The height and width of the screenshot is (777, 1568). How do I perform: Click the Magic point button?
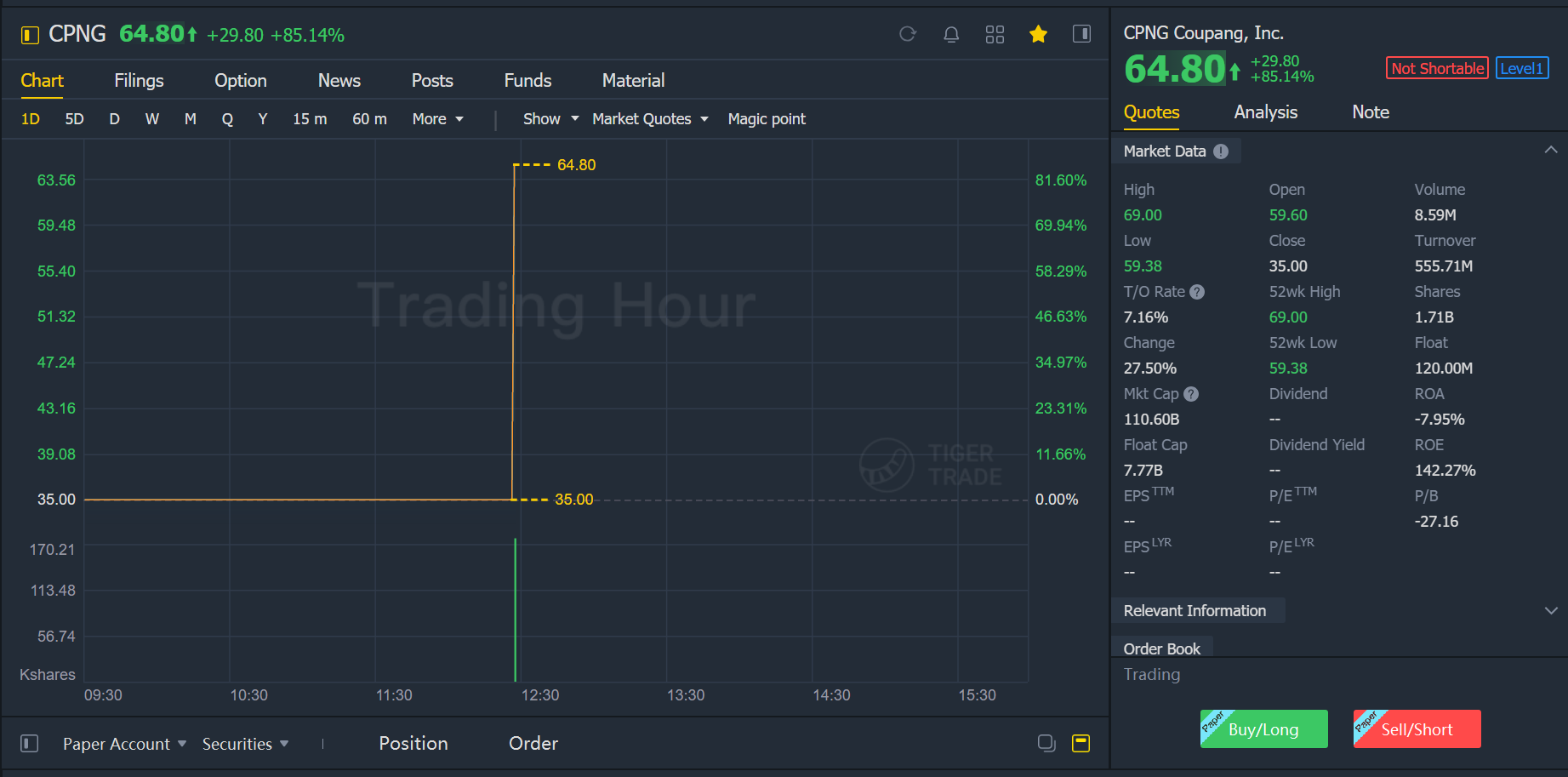click(767, 119)
